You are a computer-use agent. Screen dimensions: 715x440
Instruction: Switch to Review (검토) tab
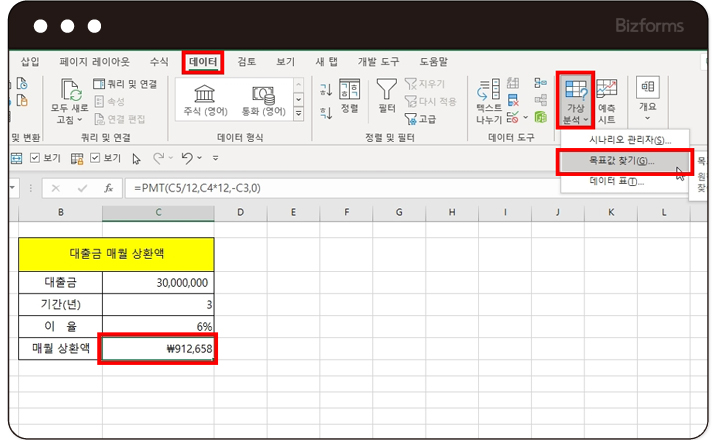[247, 62]
